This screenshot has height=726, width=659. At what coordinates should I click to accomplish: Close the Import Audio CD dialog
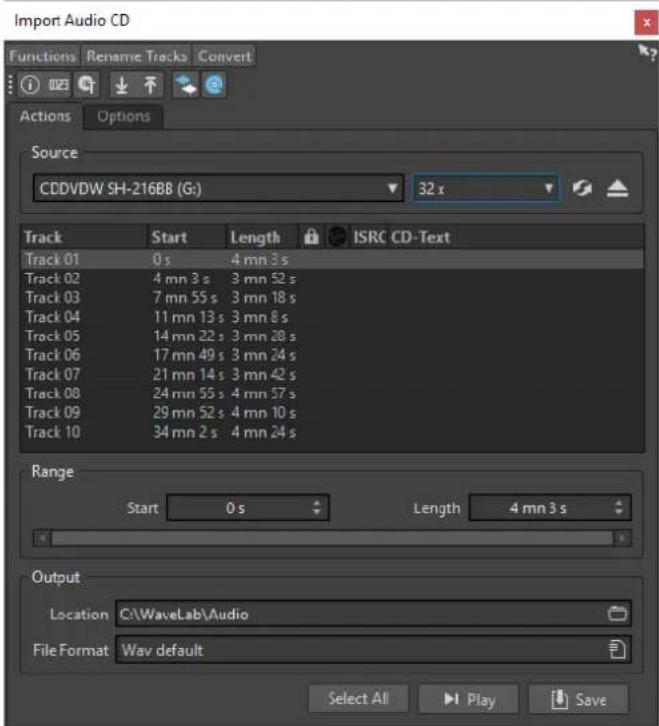[646, 22]
